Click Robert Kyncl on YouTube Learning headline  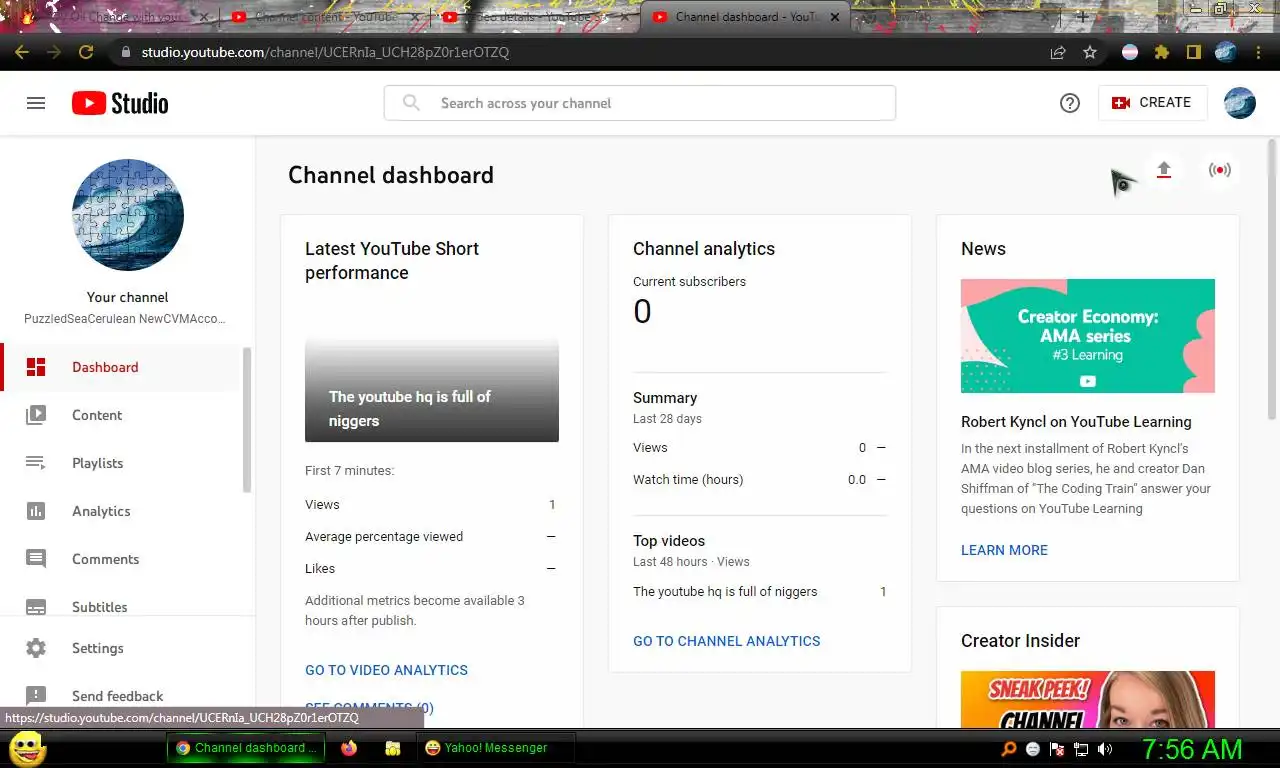tap(1076, 422)
